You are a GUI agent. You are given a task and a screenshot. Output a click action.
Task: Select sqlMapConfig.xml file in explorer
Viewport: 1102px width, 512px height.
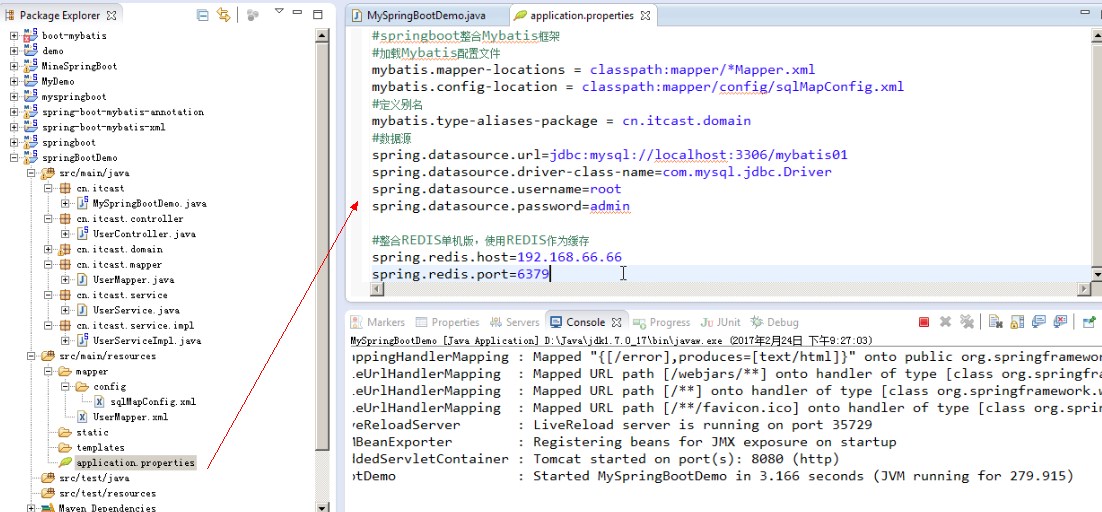[x=152, y=402]
